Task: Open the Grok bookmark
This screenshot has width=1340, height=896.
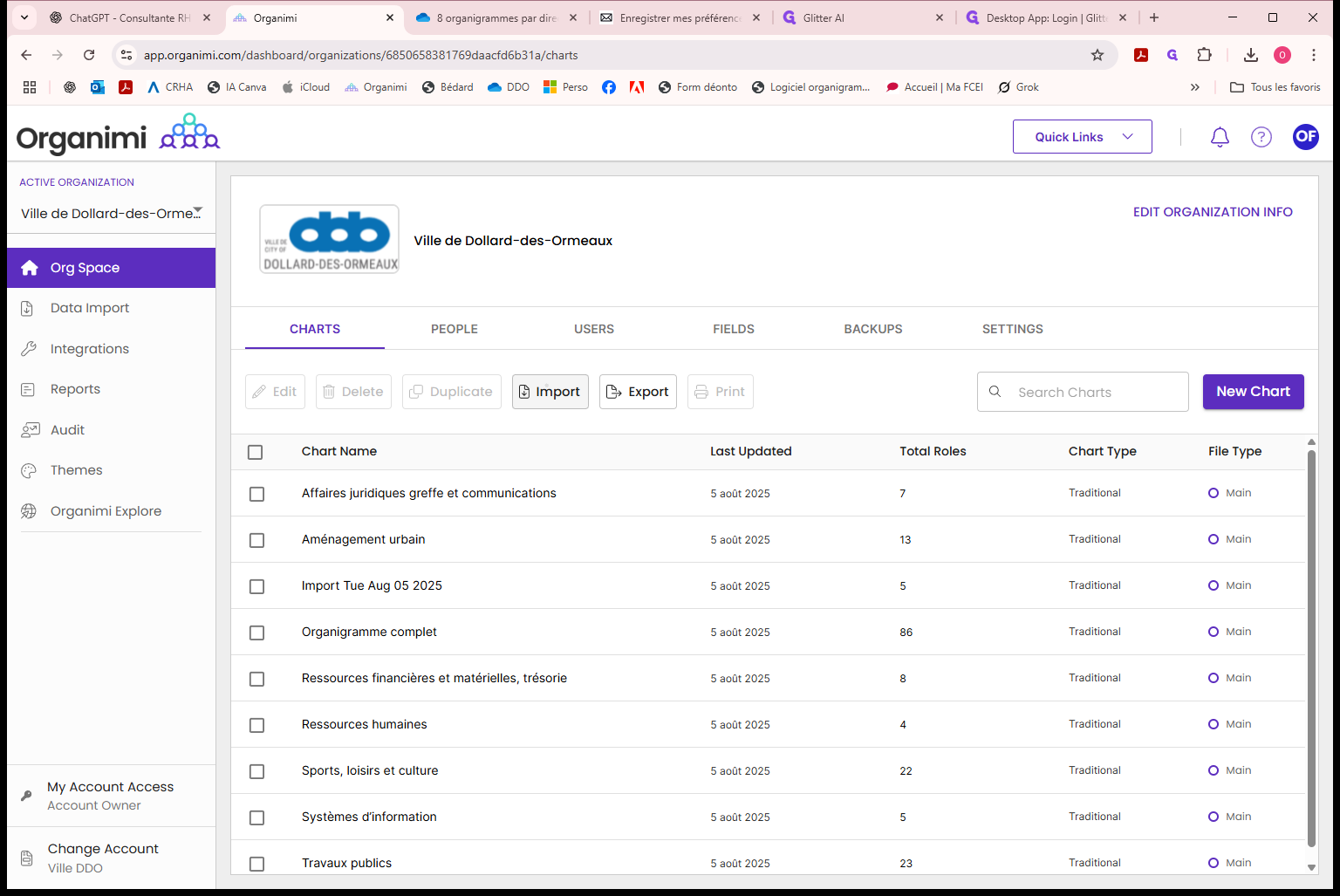Action: coord(1018,87)
